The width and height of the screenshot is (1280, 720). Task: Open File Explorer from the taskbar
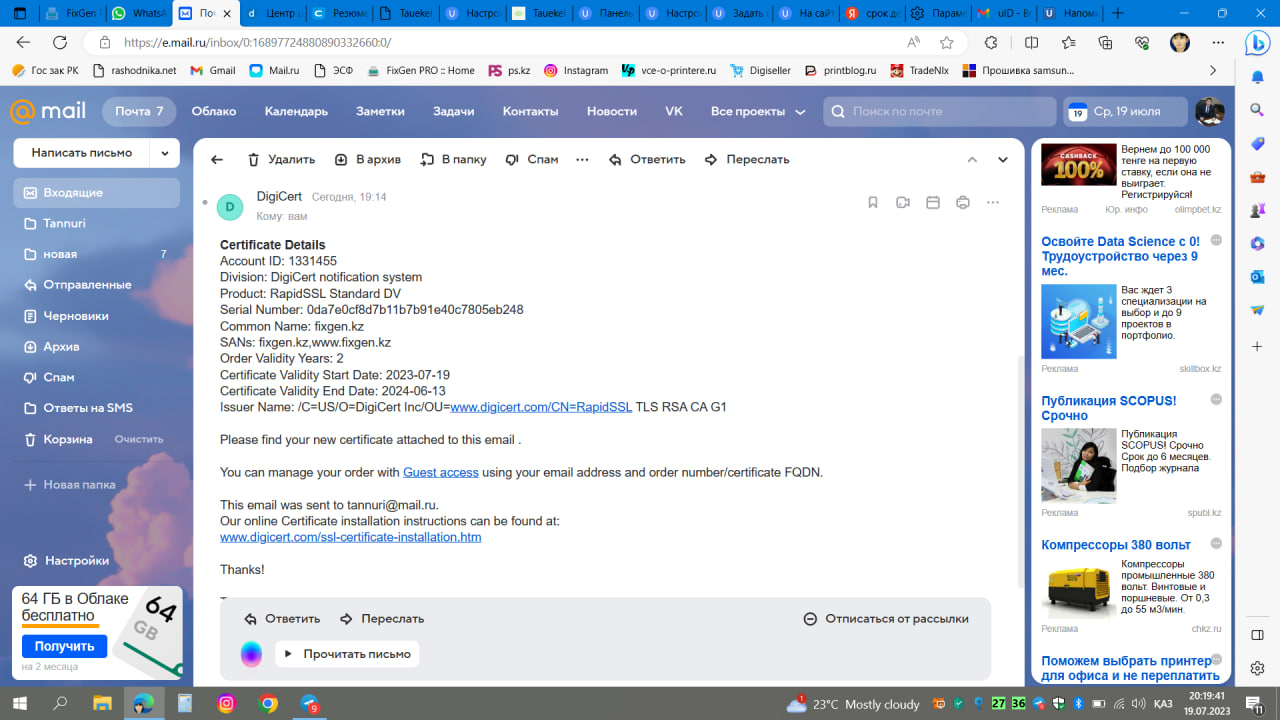pos(102,704)
